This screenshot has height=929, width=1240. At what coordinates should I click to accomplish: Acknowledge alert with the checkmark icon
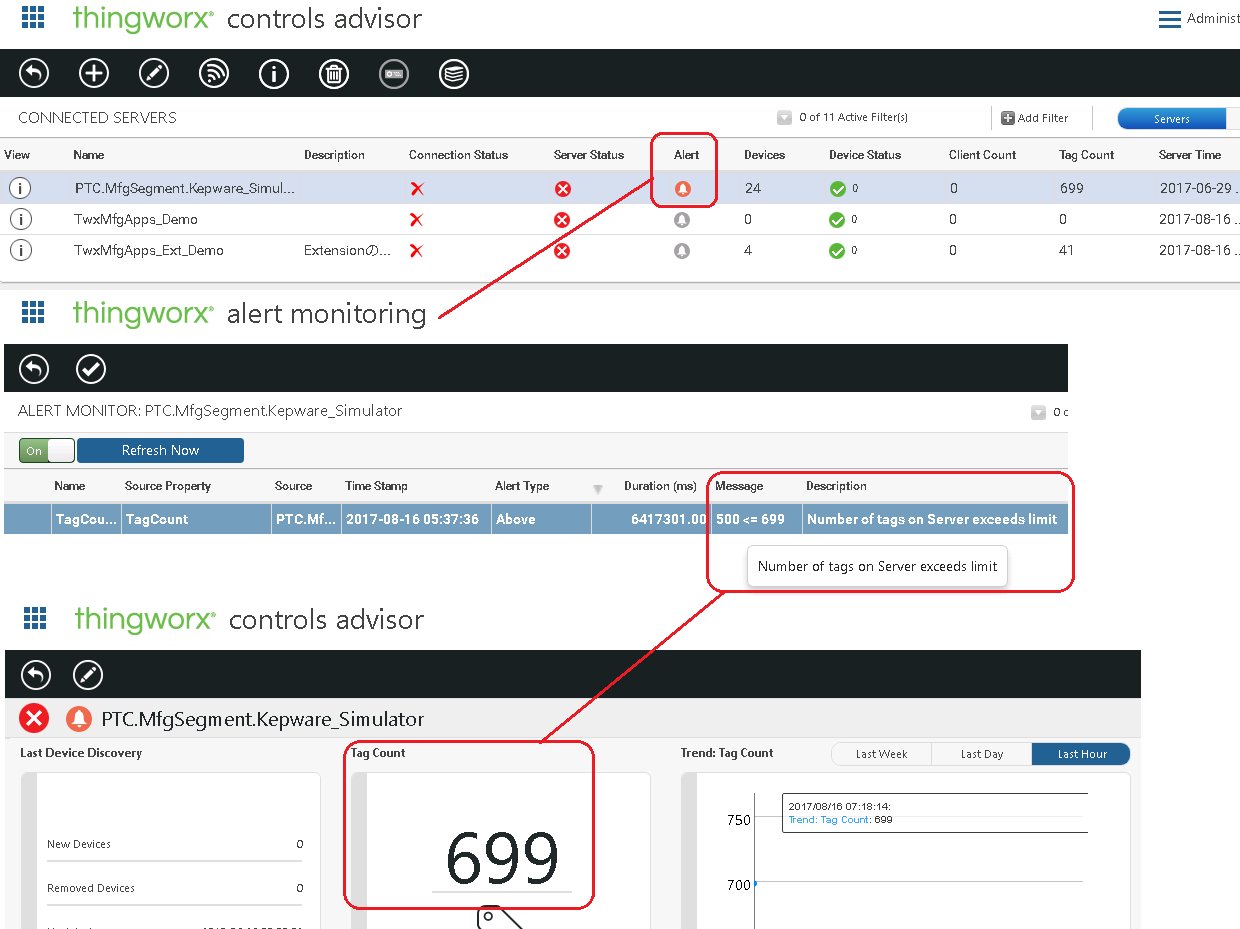[x=91, y=369]
